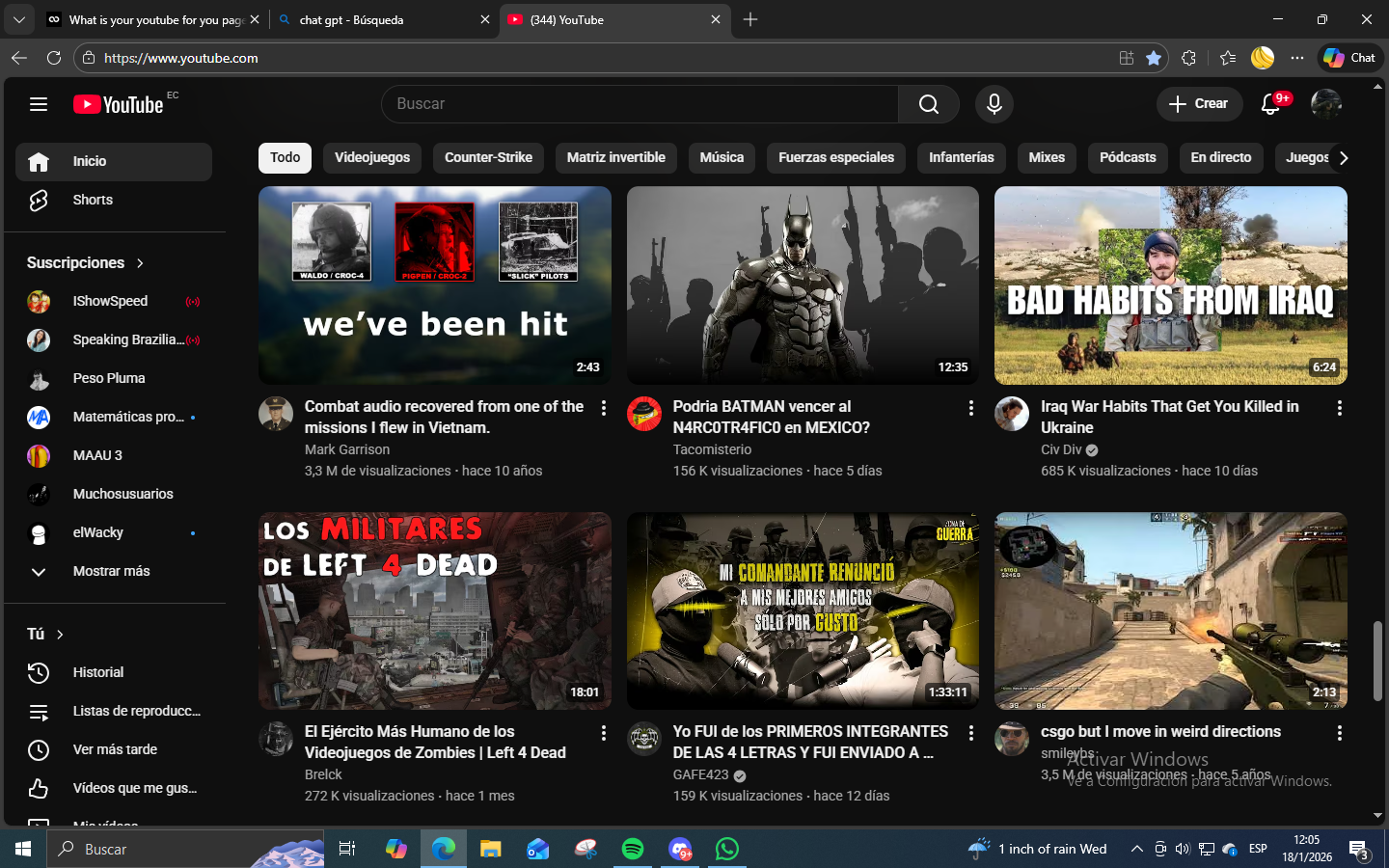Click the voice search microphone icon
Image resolution: width=1389 pixels, height=868 pixels.
click(994, 104)
